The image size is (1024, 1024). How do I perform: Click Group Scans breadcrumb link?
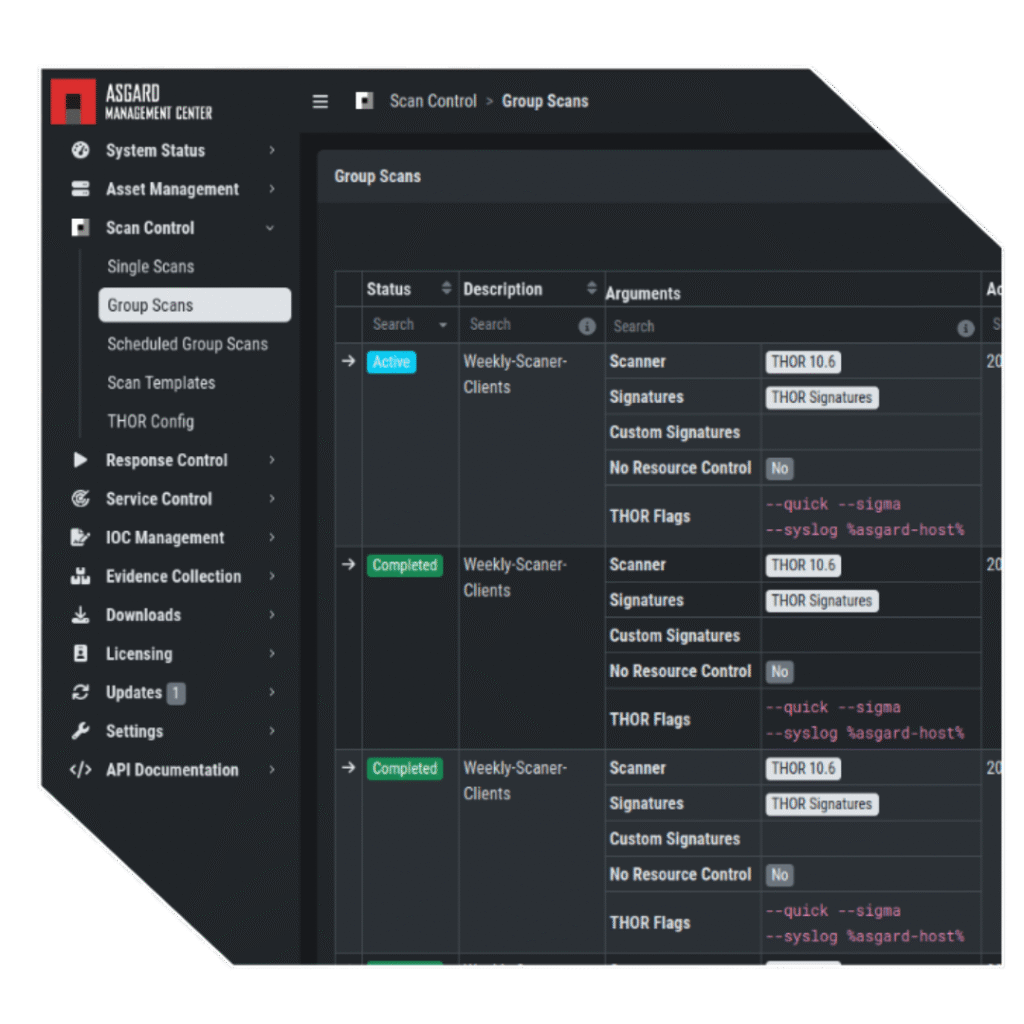pos(545,101)
